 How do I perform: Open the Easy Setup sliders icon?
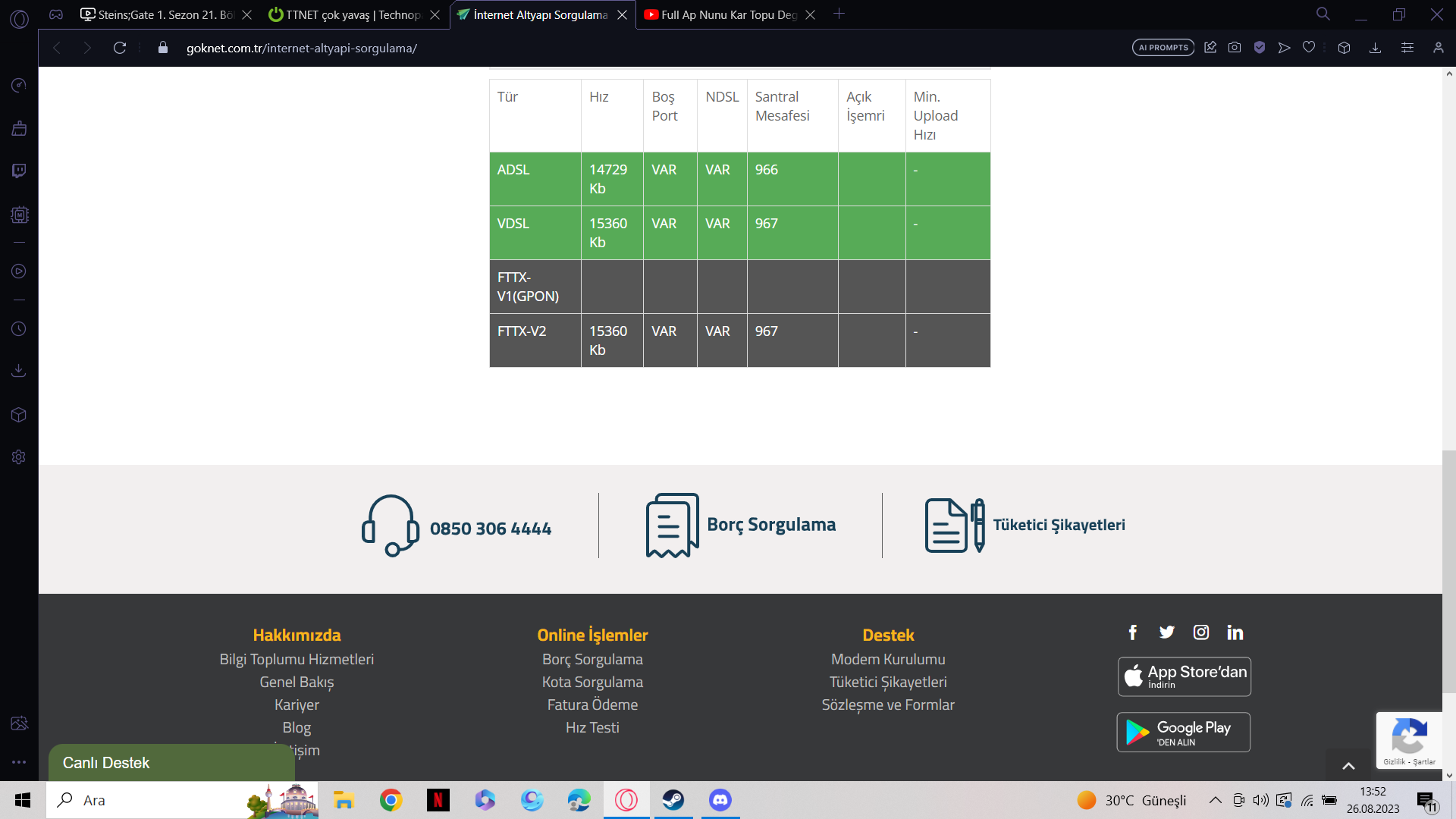point(1407,48)
